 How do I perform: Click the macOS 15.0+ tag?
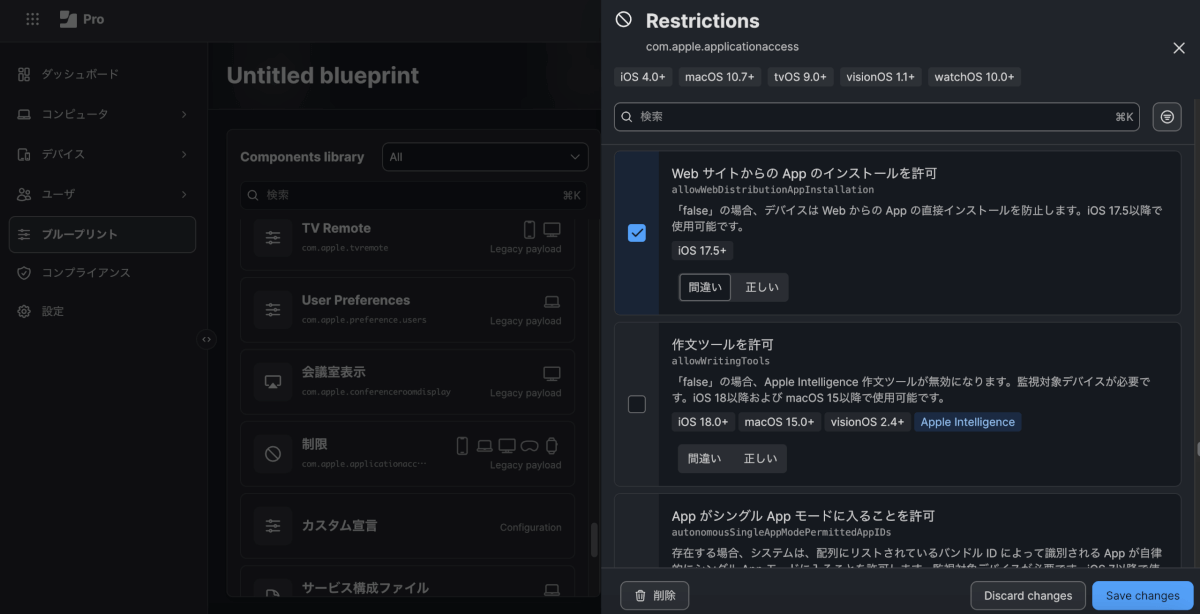coord(779,422)
